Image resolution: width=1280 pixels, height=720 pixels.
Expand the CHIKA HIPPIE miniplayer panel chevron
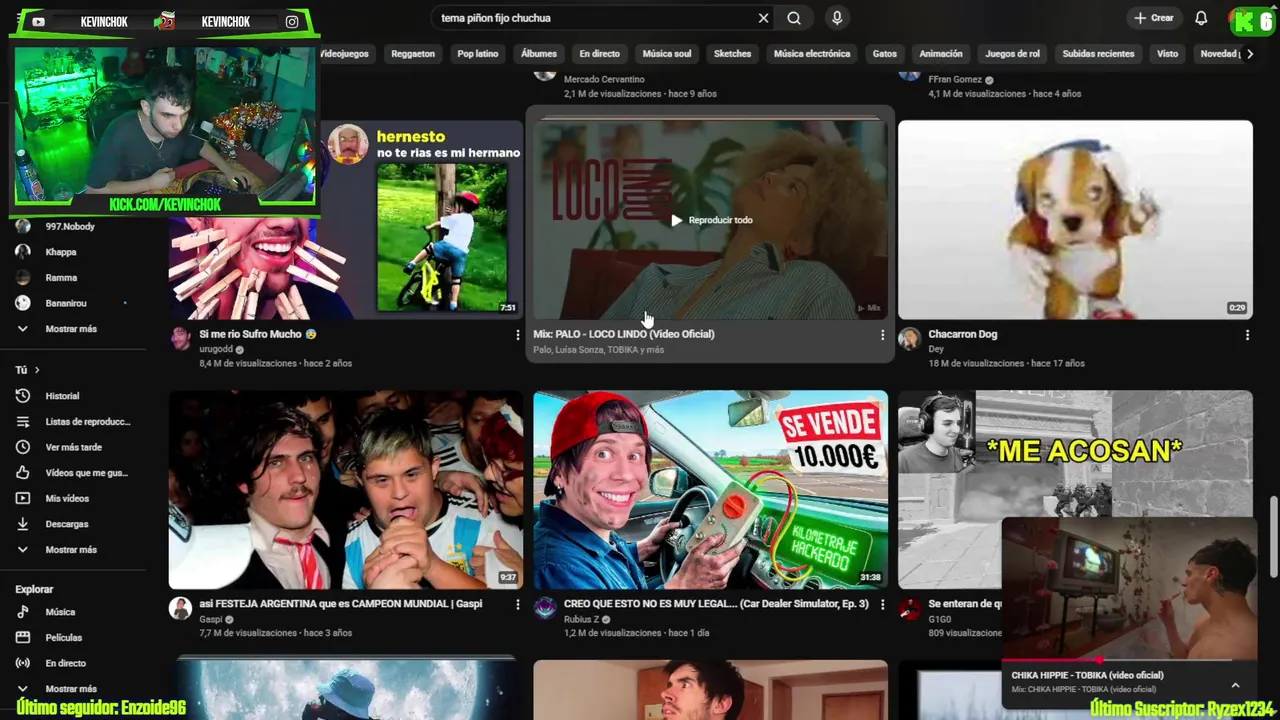[x=1235, y=685]
